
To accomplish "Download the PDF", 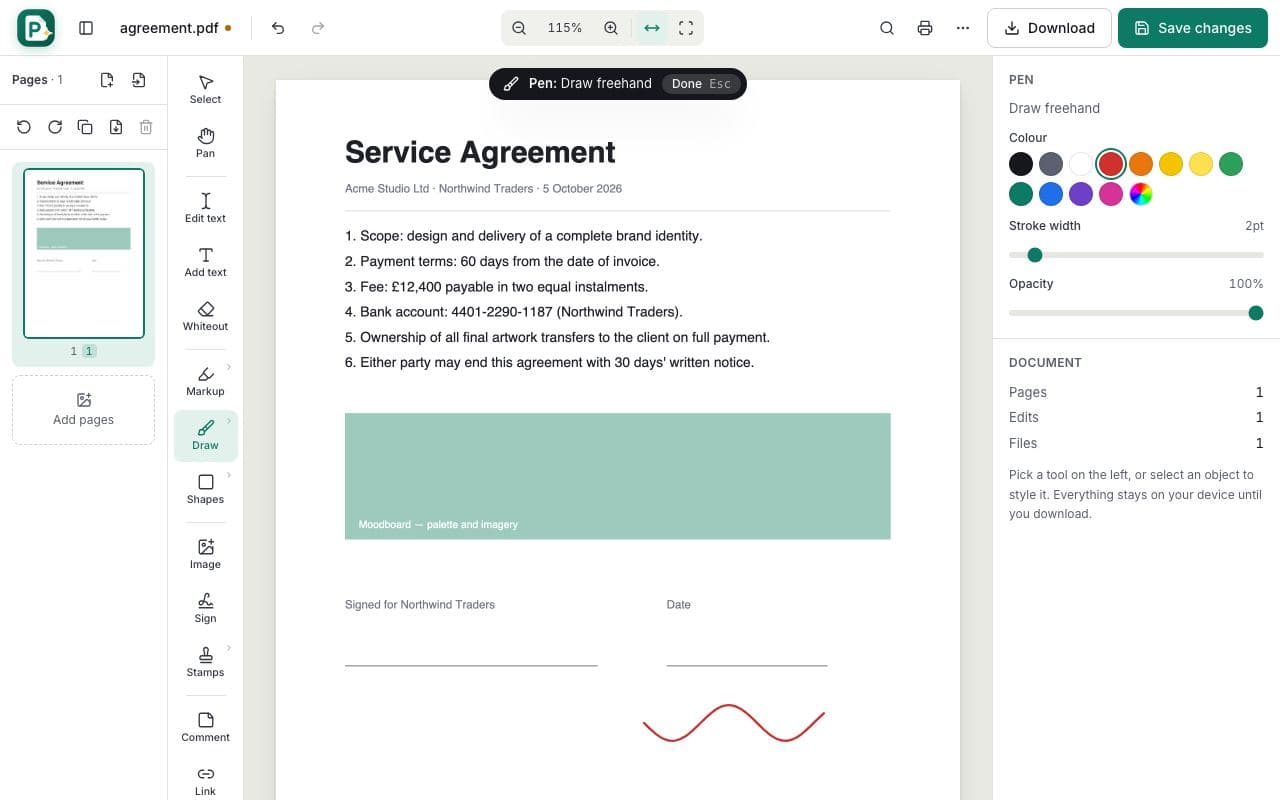I will [x=1049, y=28].
